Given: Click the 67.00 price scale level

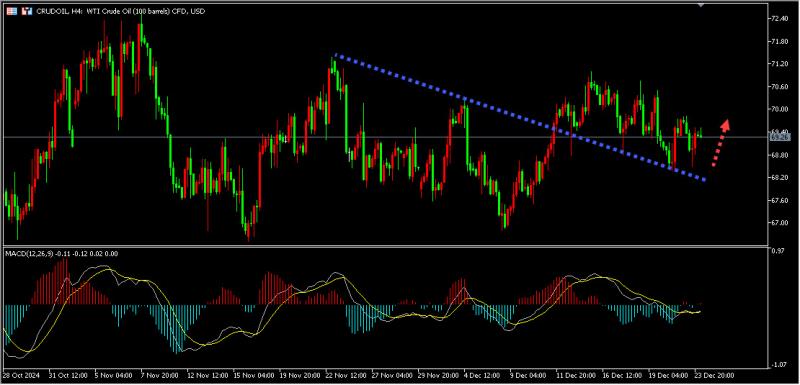Looking at the screenshot, I should pyautogui.click(x=781, y=223).
